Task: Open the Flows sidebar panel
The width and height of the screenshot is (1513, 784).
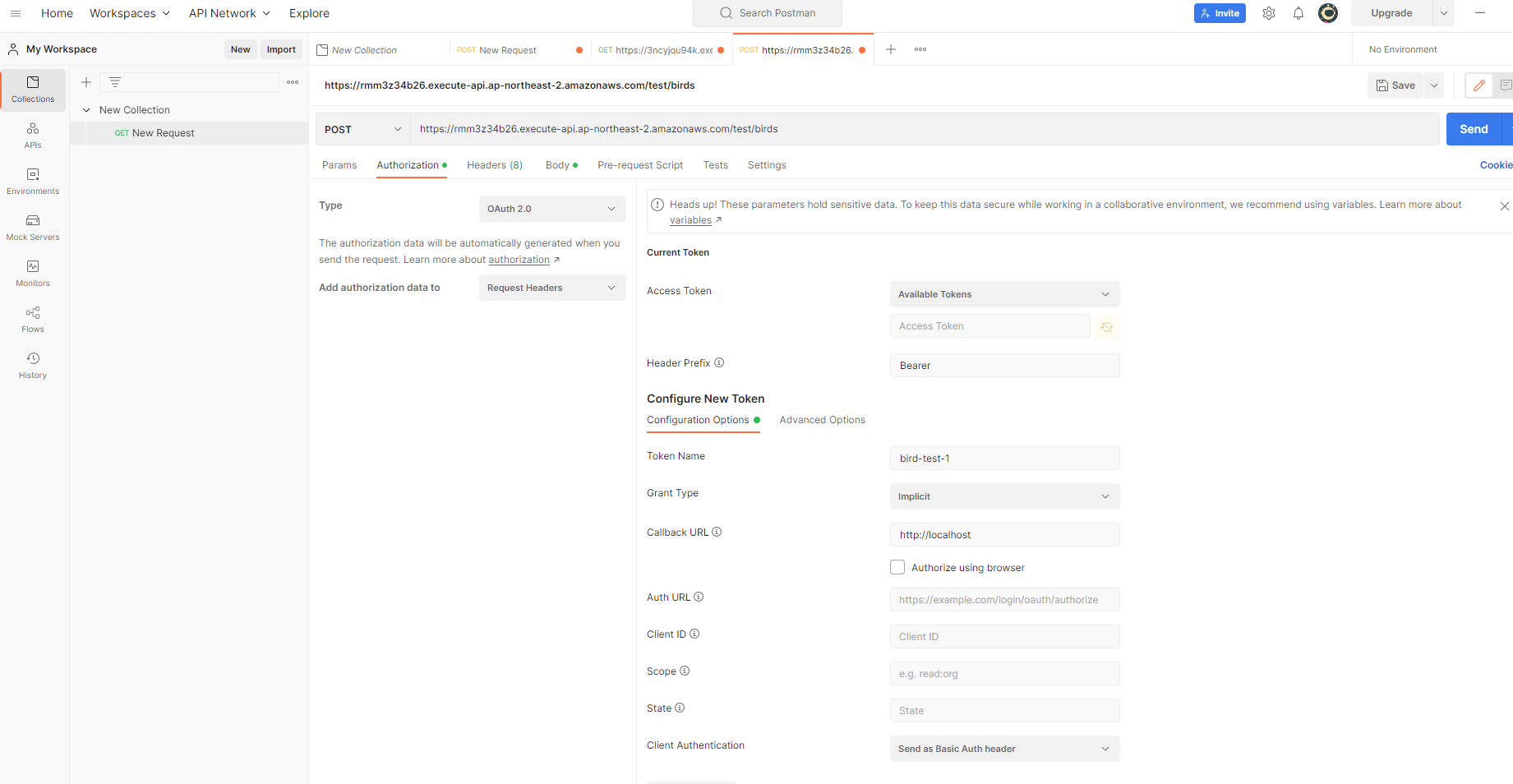Action: click(x=33, y=320)
